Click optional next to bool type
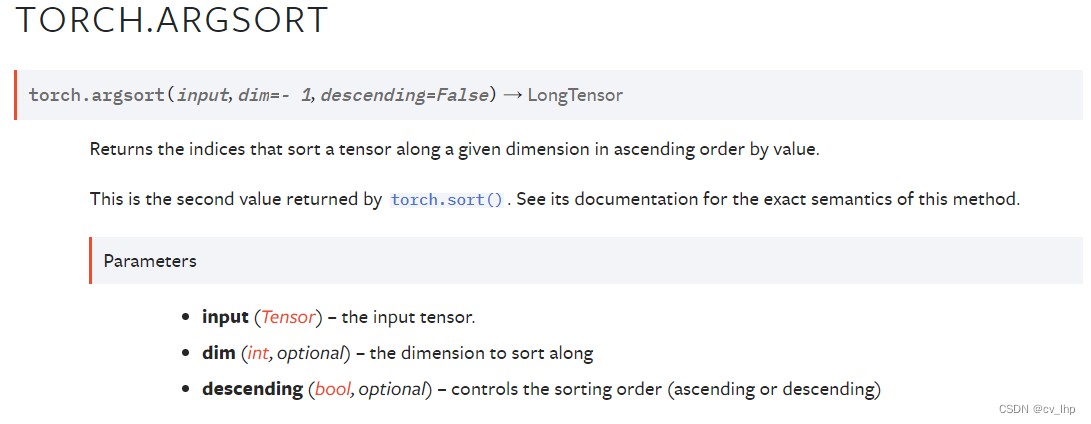The image size is (1091, 424). tap(392, 389)
